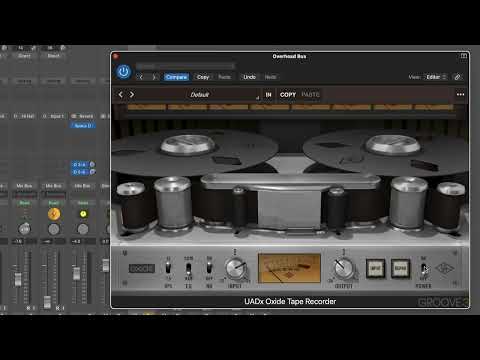Click the upper blue send slot
The image size is (480, 360).
click(80, 164)
